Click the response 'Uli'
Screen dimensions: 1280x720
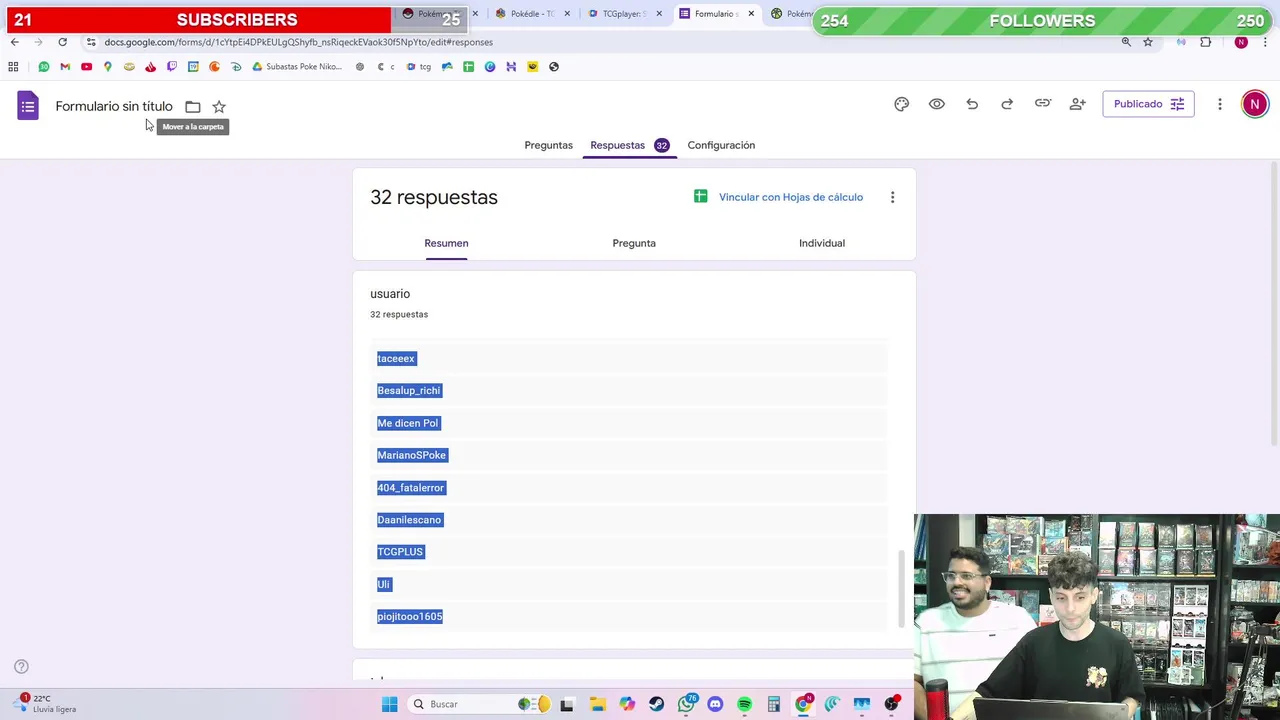[384, 584]
